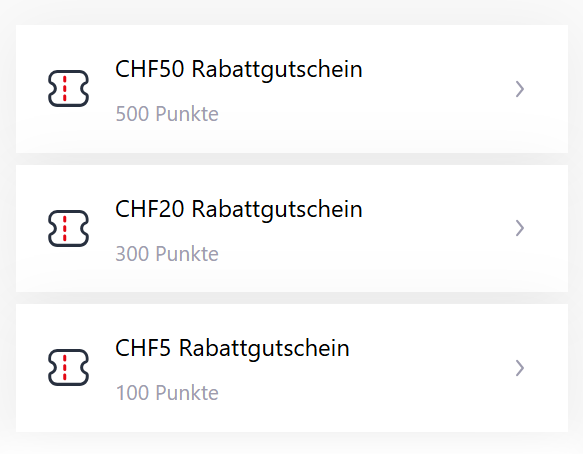Click the 500 Punkte label
This screenshot has width=583, height=454.
[167, 114]
